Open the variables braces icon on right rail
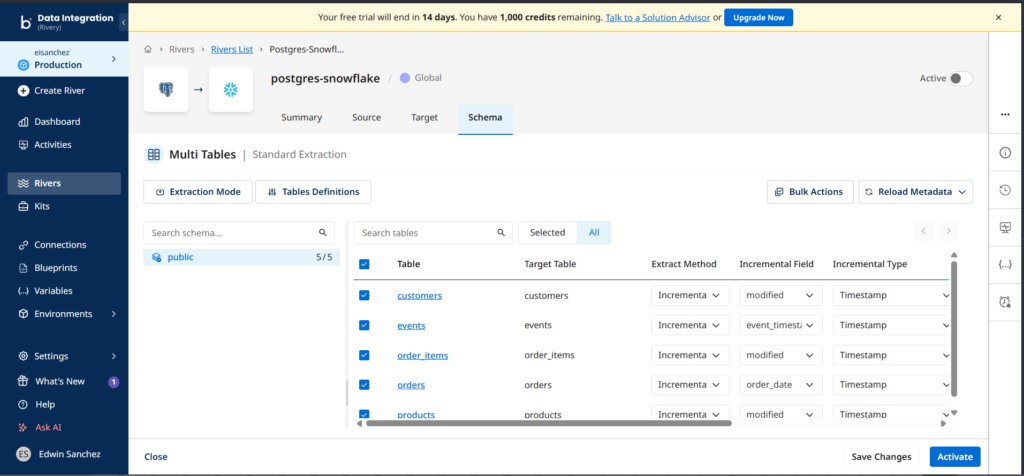The image size is (1024, 476). point(1005,264)
